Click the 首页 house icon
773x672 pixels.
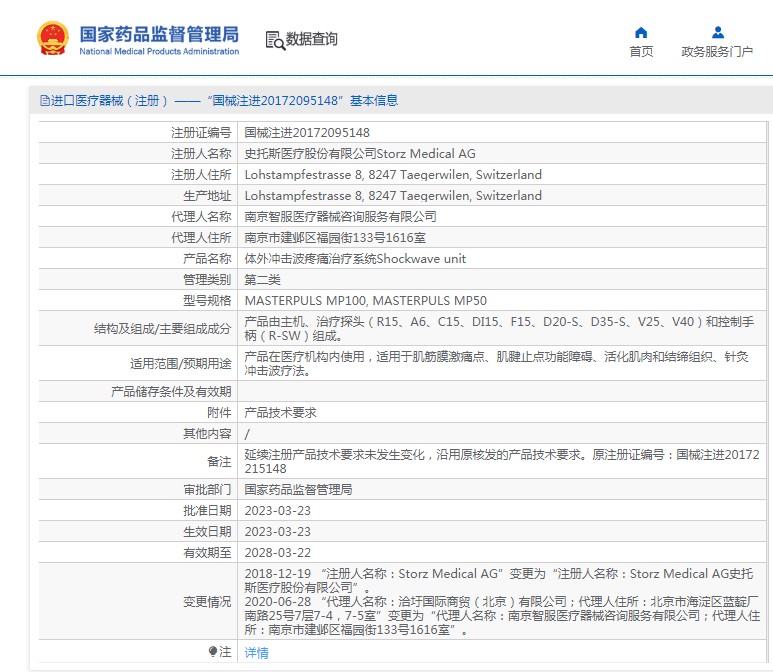click(x=641, y=32)
